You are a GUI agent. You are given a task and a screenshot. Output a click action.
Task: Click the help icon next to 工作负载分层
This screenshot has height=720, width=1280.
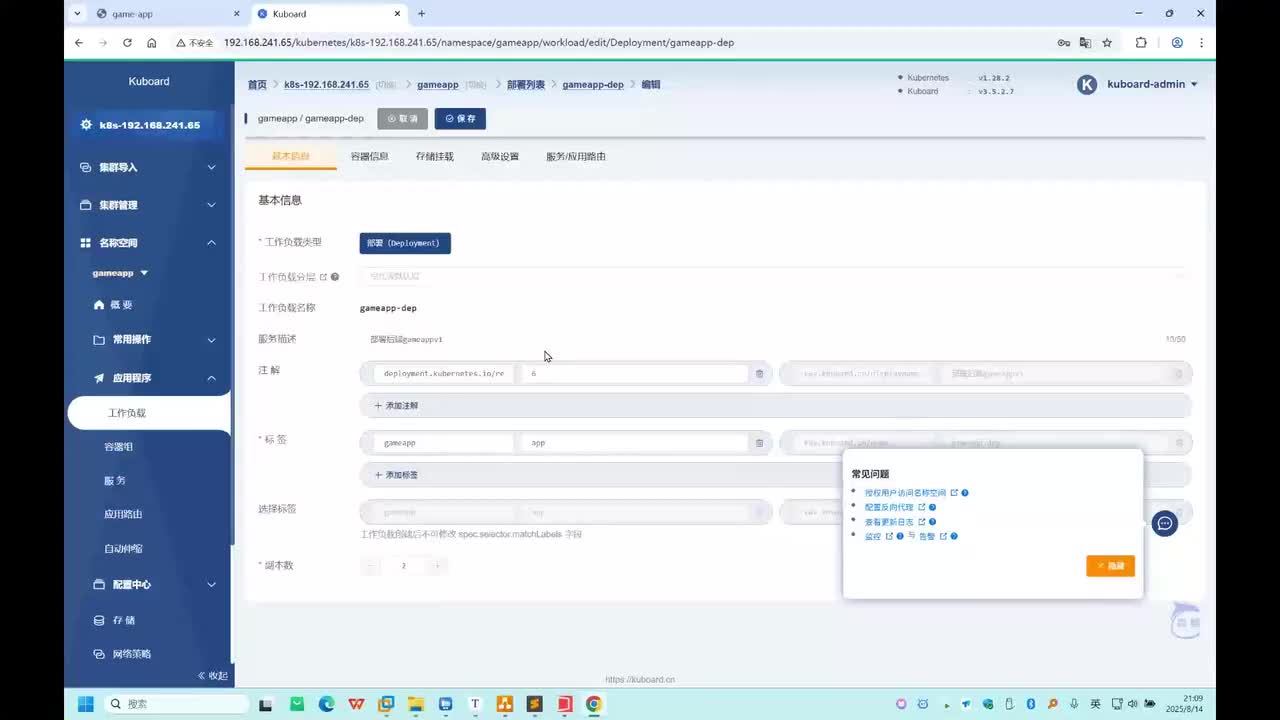pos(335,277)
